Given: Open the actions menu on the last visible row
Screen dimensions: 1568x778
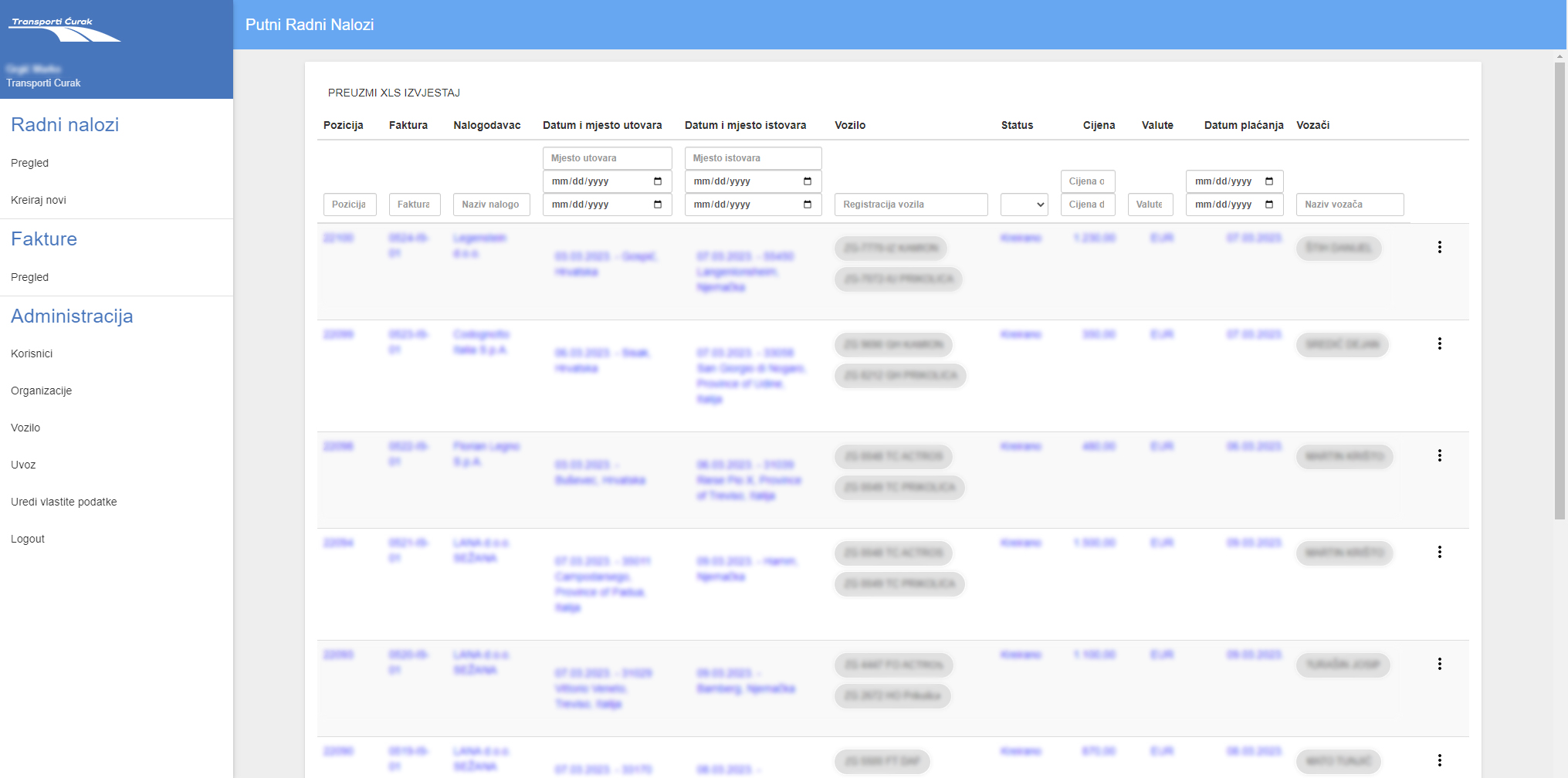Looking at the screenshot, I should click(x=1440, y=759).
